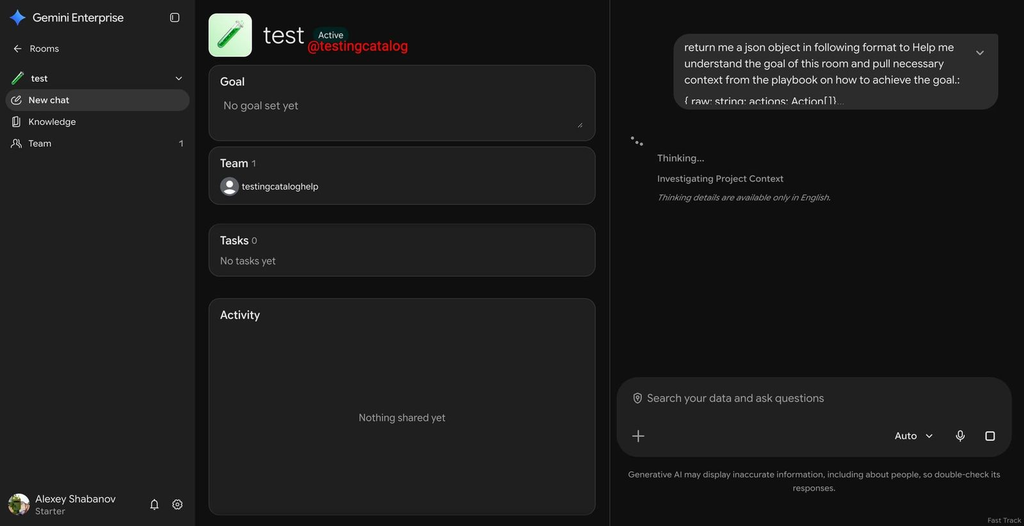The height and width of the screenshot is (526, 1024).
Task: Activate the microphone voice input
Action: (x=960, y=436)
